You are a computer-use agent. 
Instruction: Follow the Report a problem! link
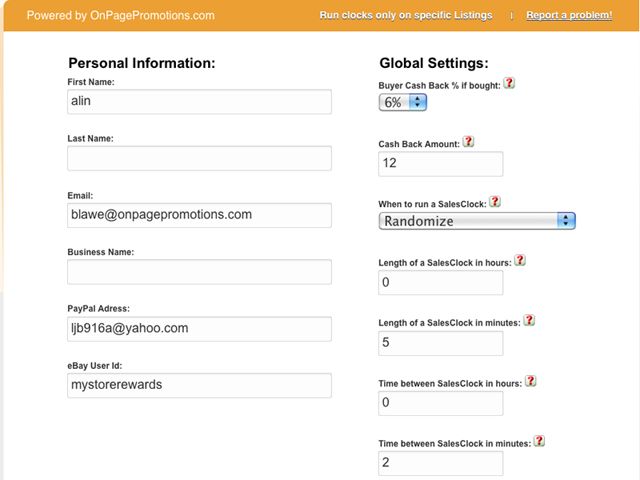[x=569, y=15]
